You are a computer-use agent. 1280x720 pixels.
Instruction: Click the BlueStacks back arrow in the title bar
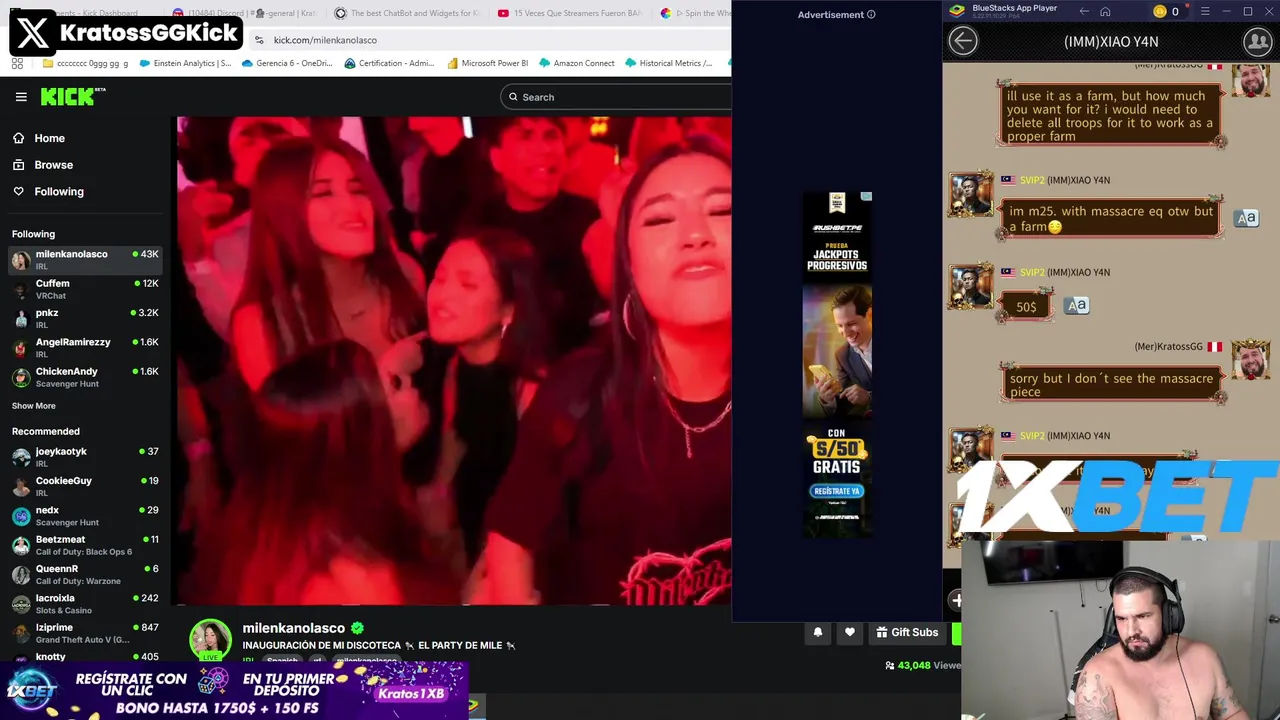point(1084,12)
